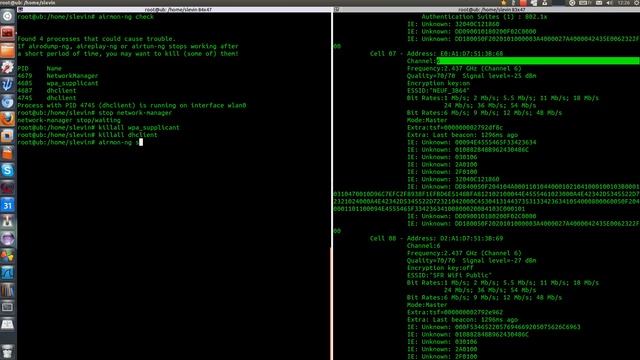Click the text 'airmon-ng check'
The height and width of the screenshot is (360, 640).
(126, 17)
